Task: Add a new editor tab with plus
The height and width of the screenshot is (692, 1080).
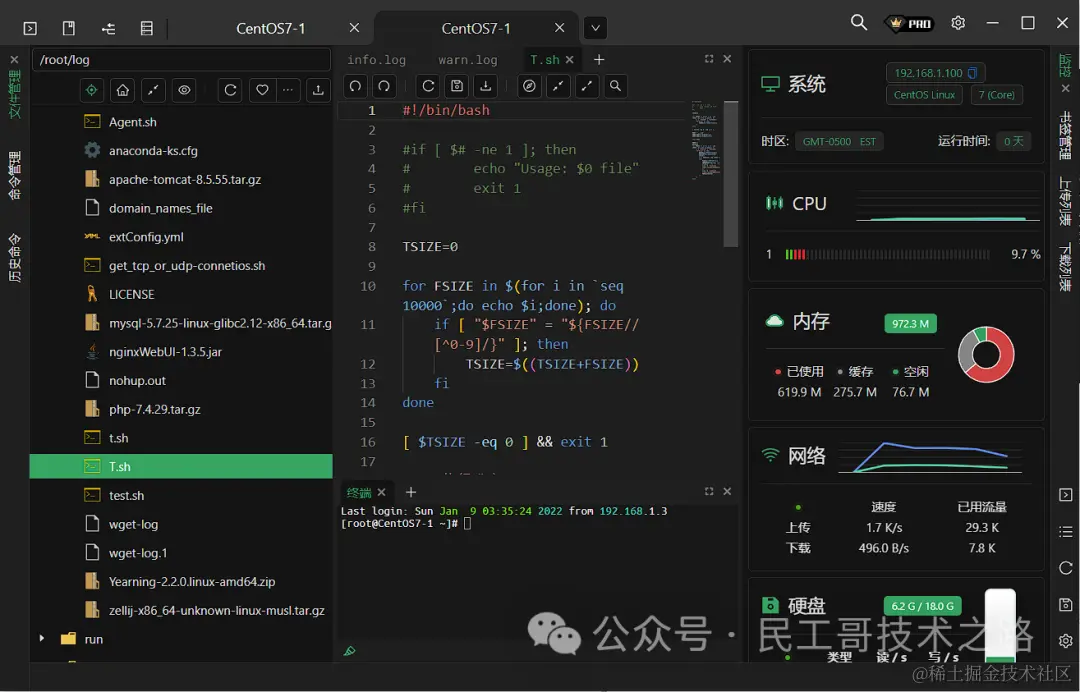Action: (599, 60)
